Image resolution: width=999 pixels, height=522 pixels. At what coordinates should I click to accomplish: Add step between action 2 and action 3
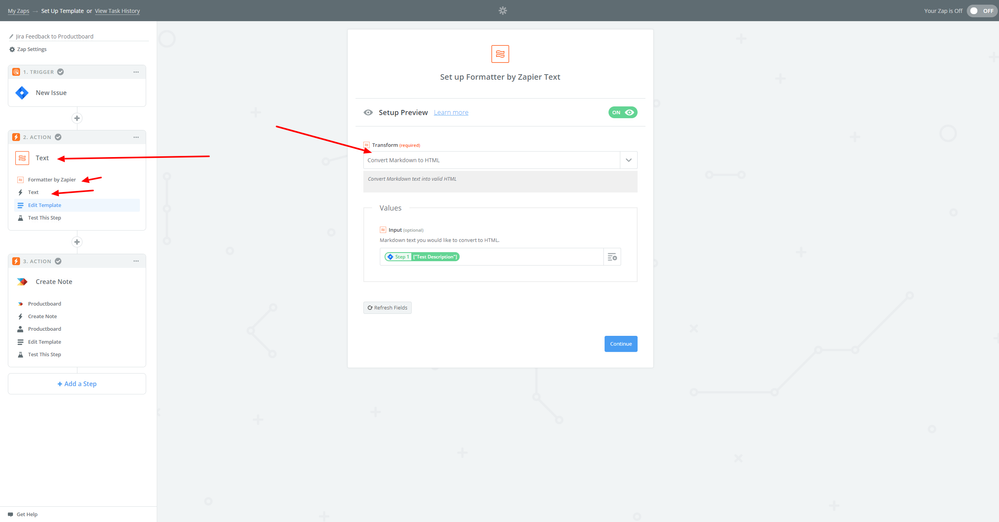point(77,242)
